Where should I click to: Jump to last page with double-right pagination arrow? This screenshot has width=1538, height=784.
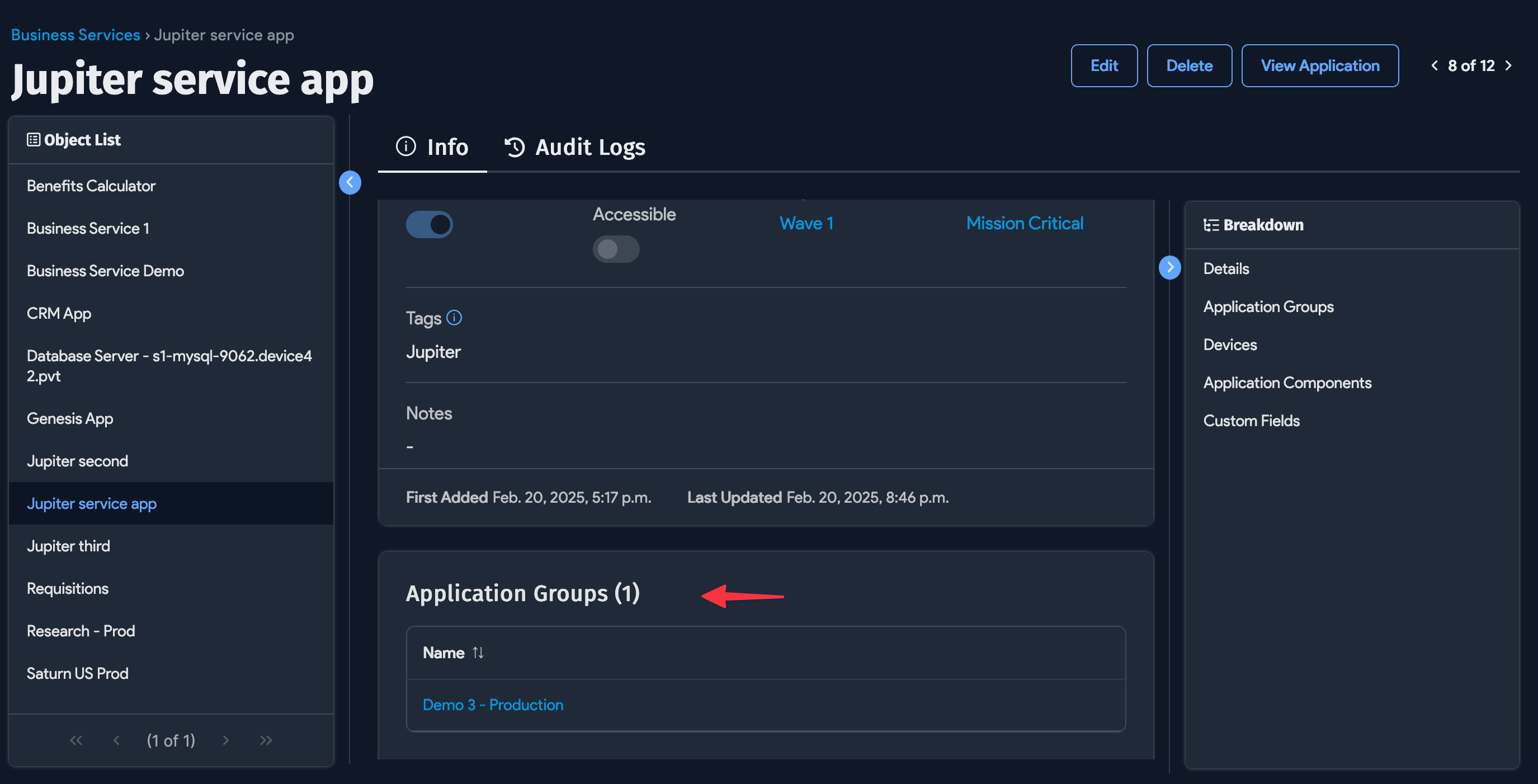coord(266,740)
